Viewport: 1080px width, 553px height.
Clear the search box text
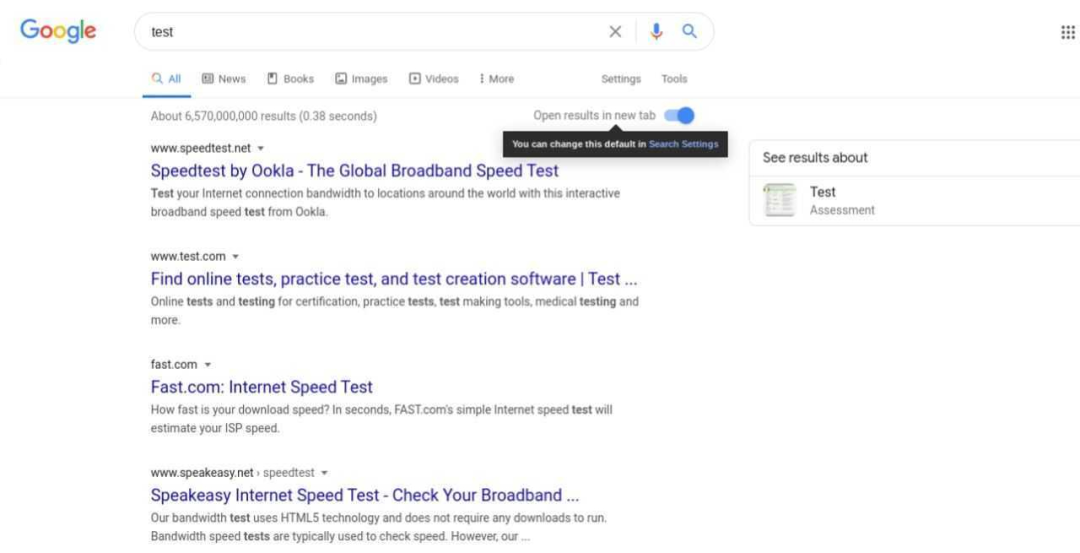pos(615,32)
